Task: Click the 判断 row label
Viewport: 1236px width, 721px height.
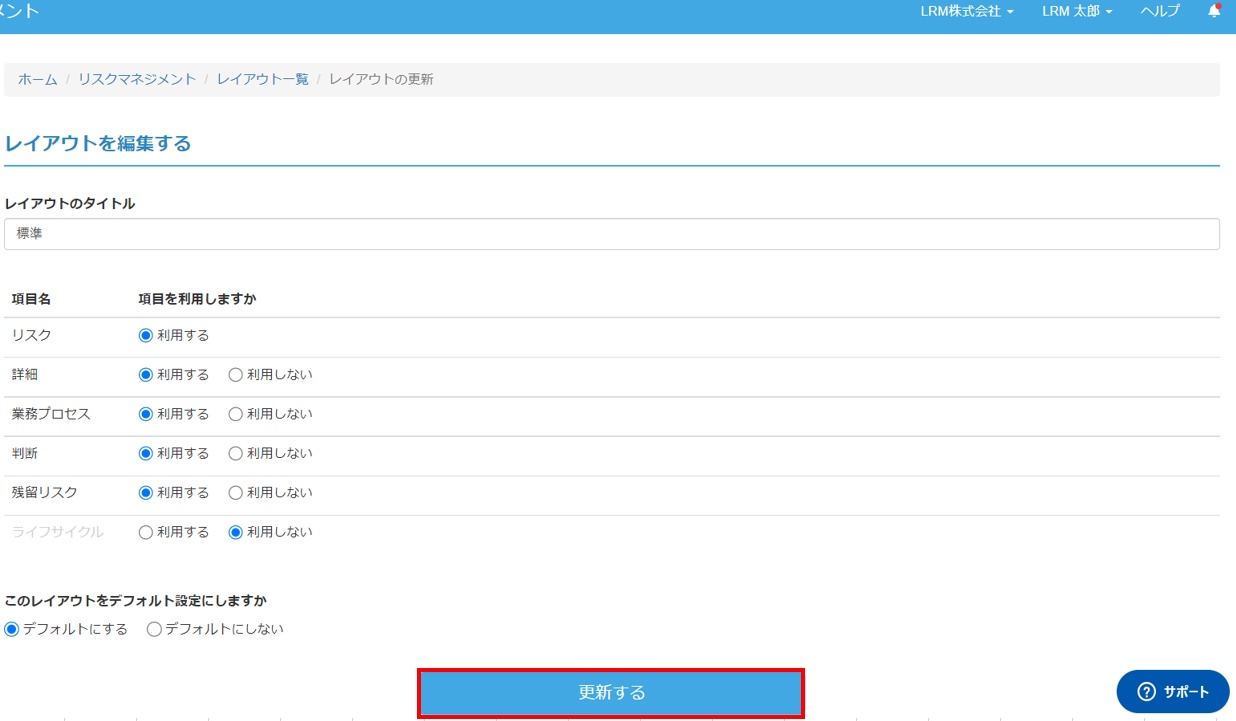Action: pos(25,453)
